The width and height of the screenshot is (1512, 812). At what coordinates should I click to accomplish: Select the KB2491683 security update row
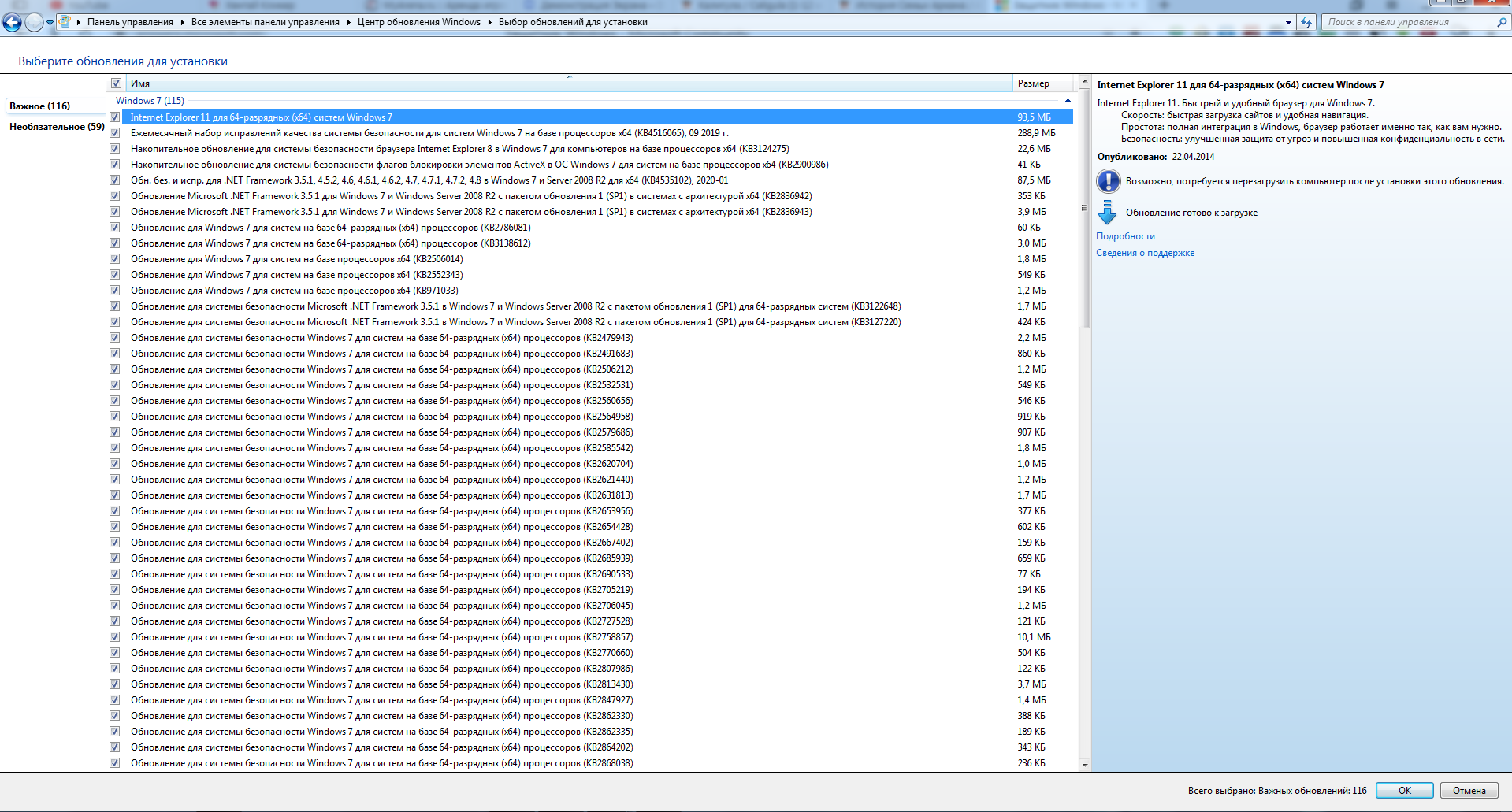coord(590,354)
